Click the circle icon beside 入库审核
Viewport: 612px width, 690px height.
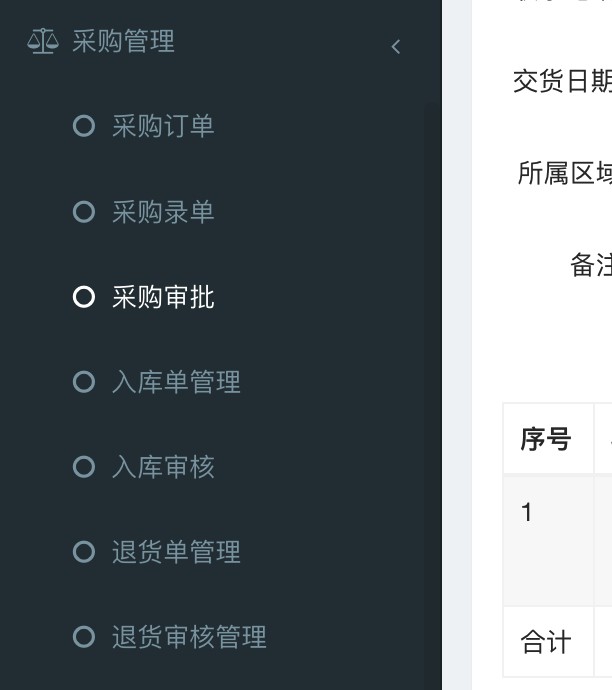pos(84,467)
